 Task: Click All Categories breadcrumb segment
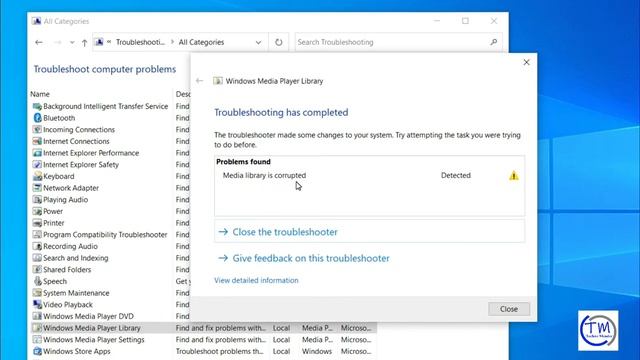pyautogui.click(x=201, y=42)
